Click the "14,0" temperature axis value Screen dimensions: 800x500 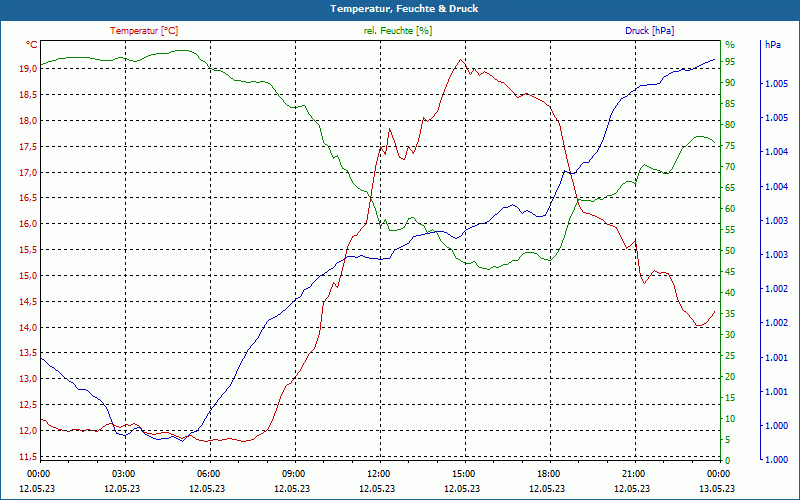coord(28,328)
